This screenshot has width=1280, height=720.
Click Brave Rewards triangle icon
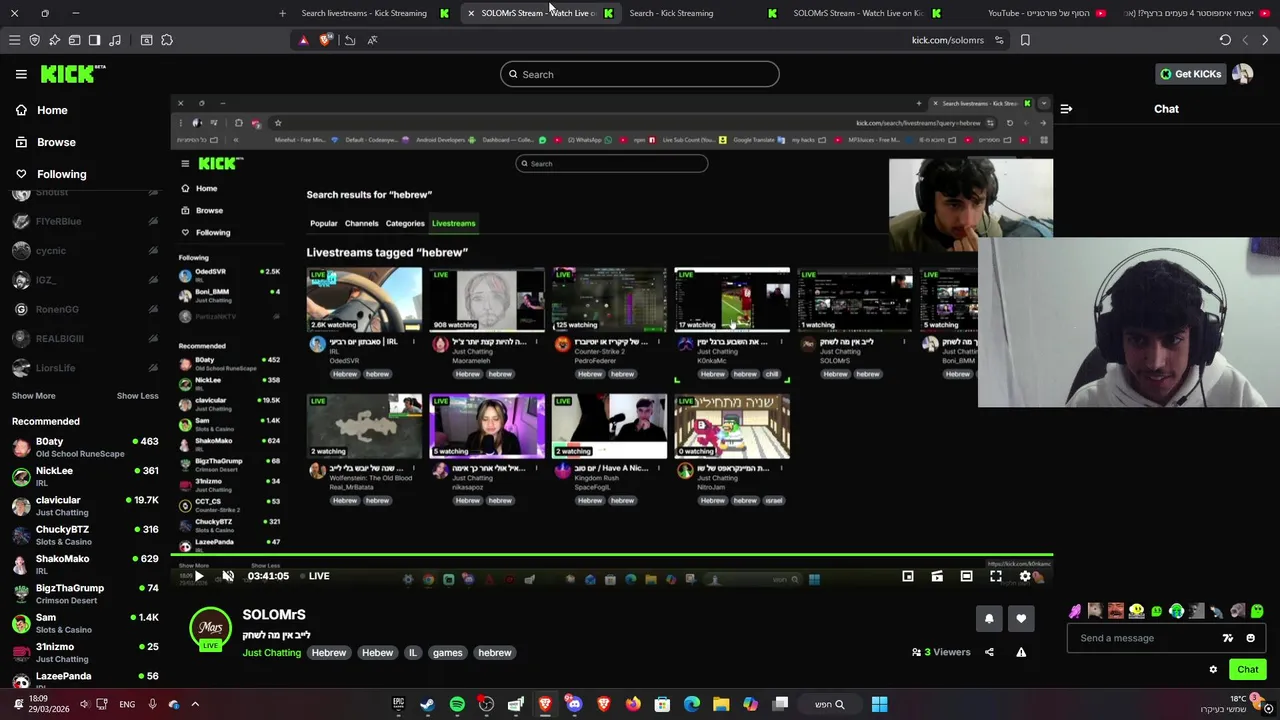click(304, 40)
